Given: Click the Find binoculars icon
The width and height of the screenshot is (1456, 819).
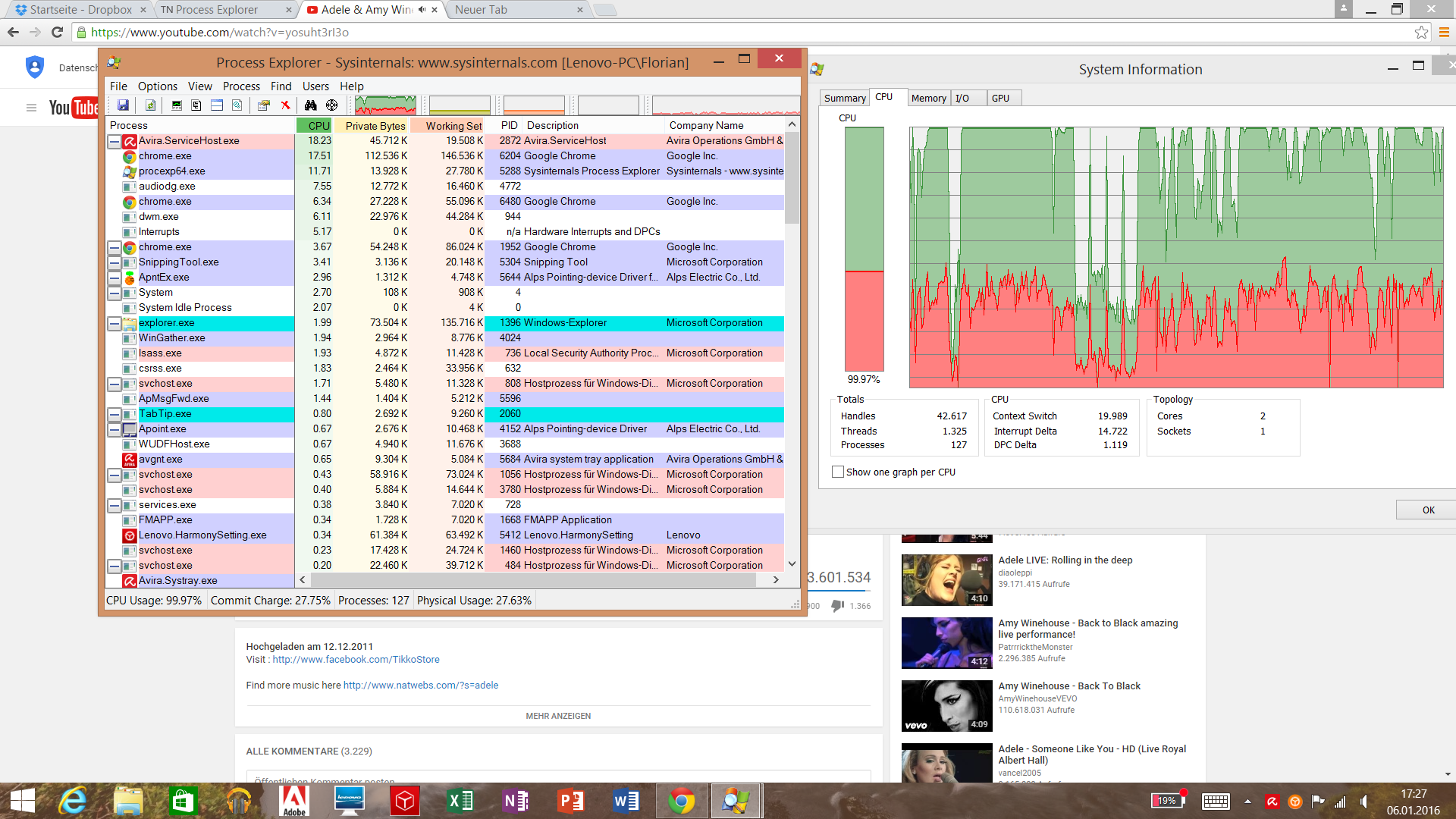Looking at the screenshot, I should [x=310, y=105].
